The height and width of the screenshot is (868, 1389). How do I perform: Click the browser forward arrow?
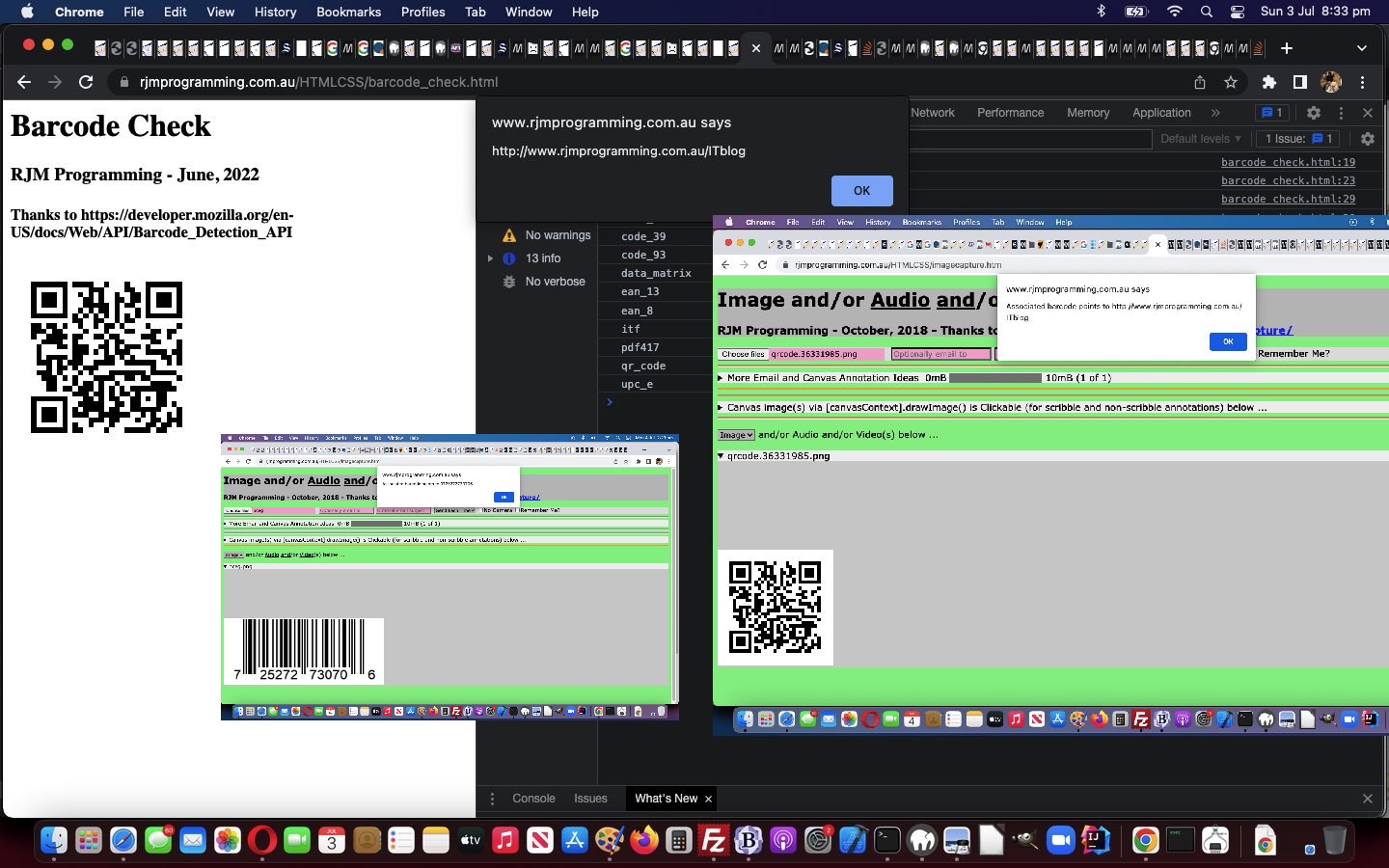55,82
